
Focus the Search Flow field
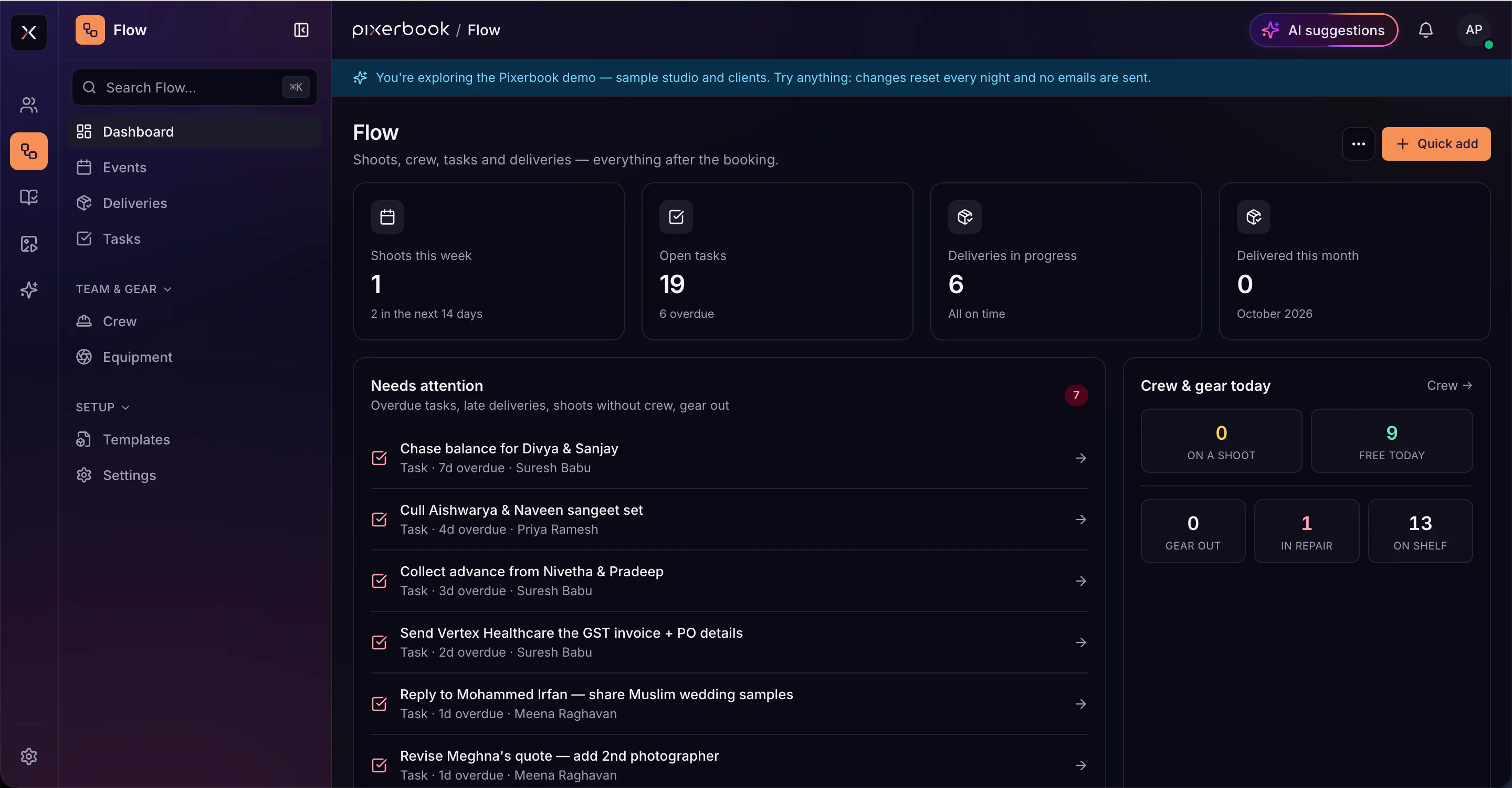[x=194, y=88]
